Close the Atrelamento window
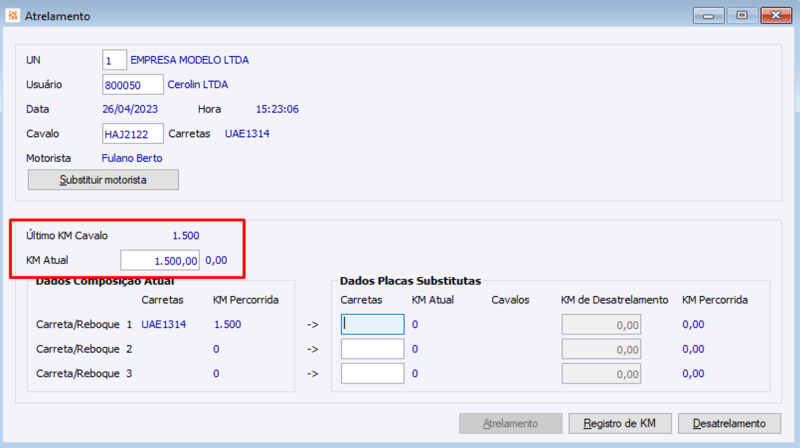Screen dimensions: 800x448 [776, 15]
